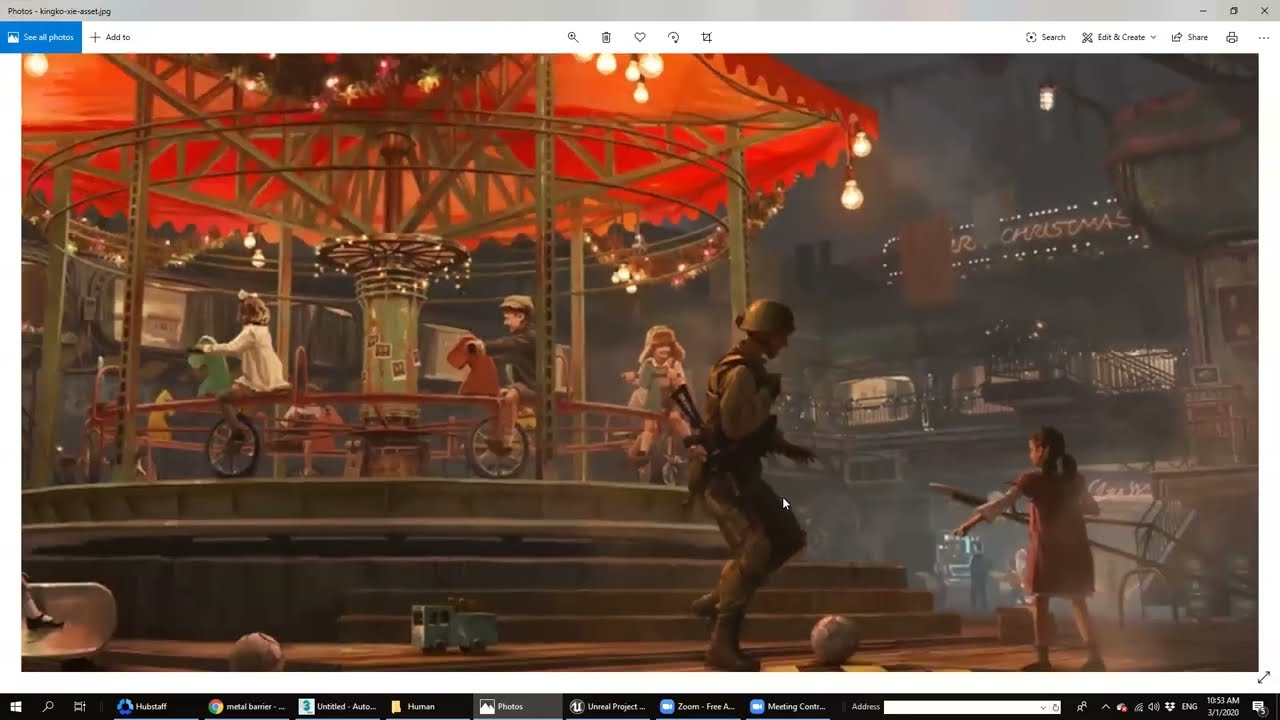Click the taskbar Address input field
The width and height of the screenshot is (1280, 720).
pos(960,707)
